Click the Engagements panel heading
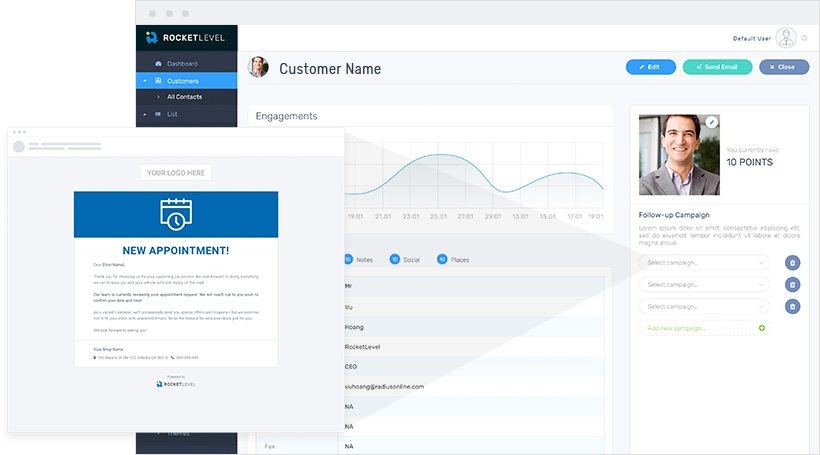Viewport: 820px width, 455px height. click(287, 116)
